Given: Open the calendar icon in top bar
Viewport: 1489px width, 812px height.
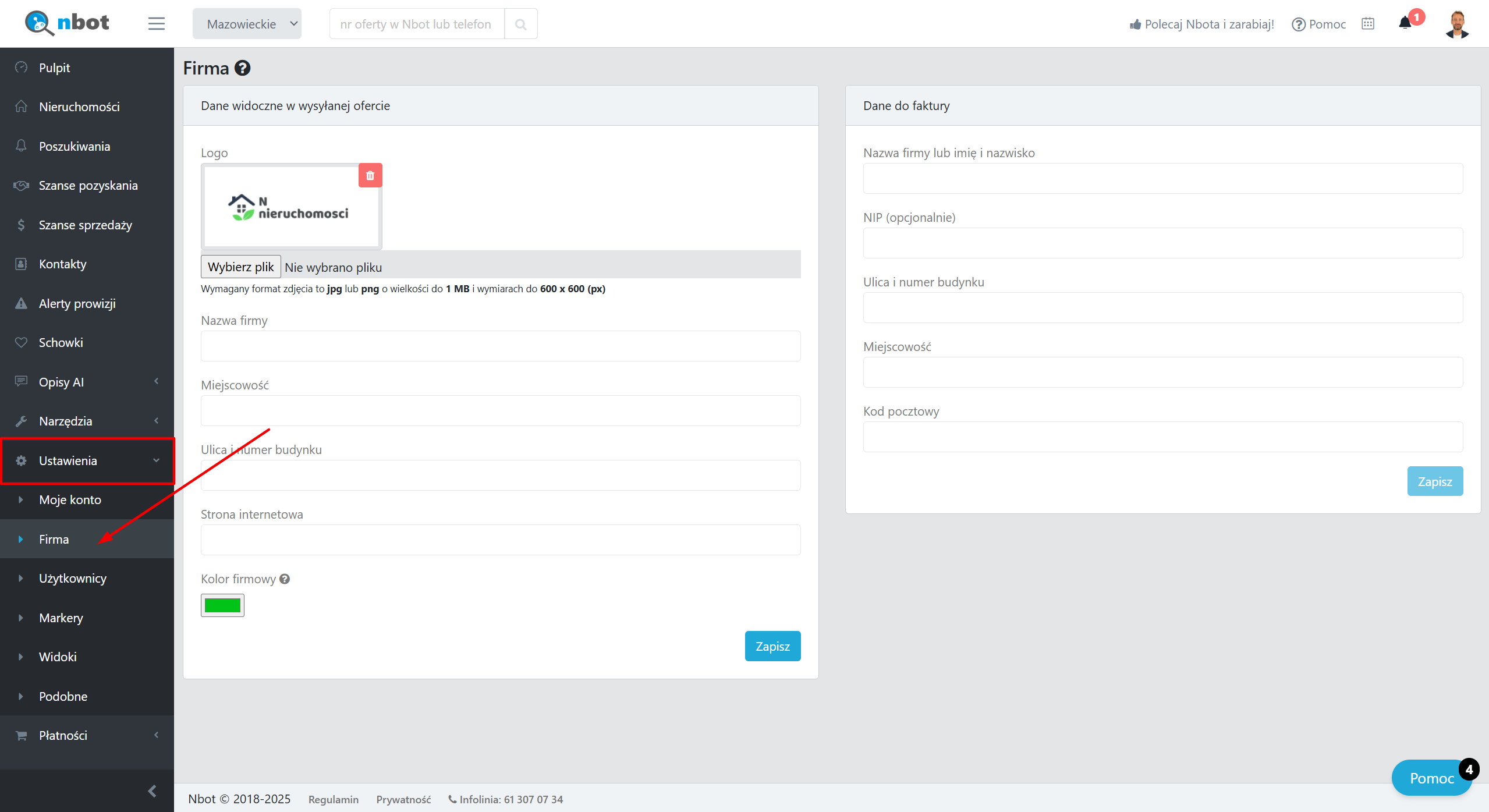Looking at the screenshot, I should [x=1368, y=24].
